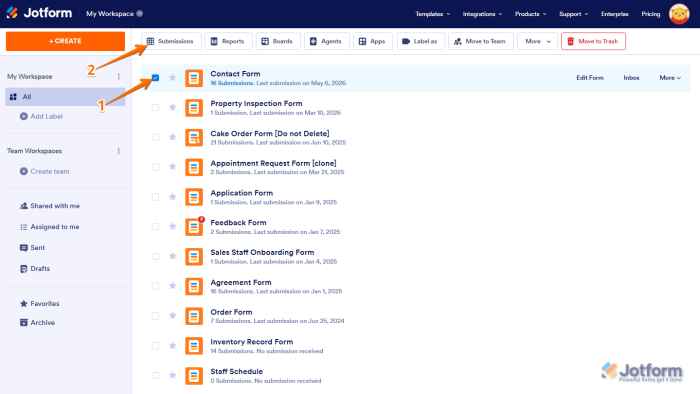Viewport: 700px width, 394px height.
Task: Open Shared with me section
Action: tap(50, 206)
